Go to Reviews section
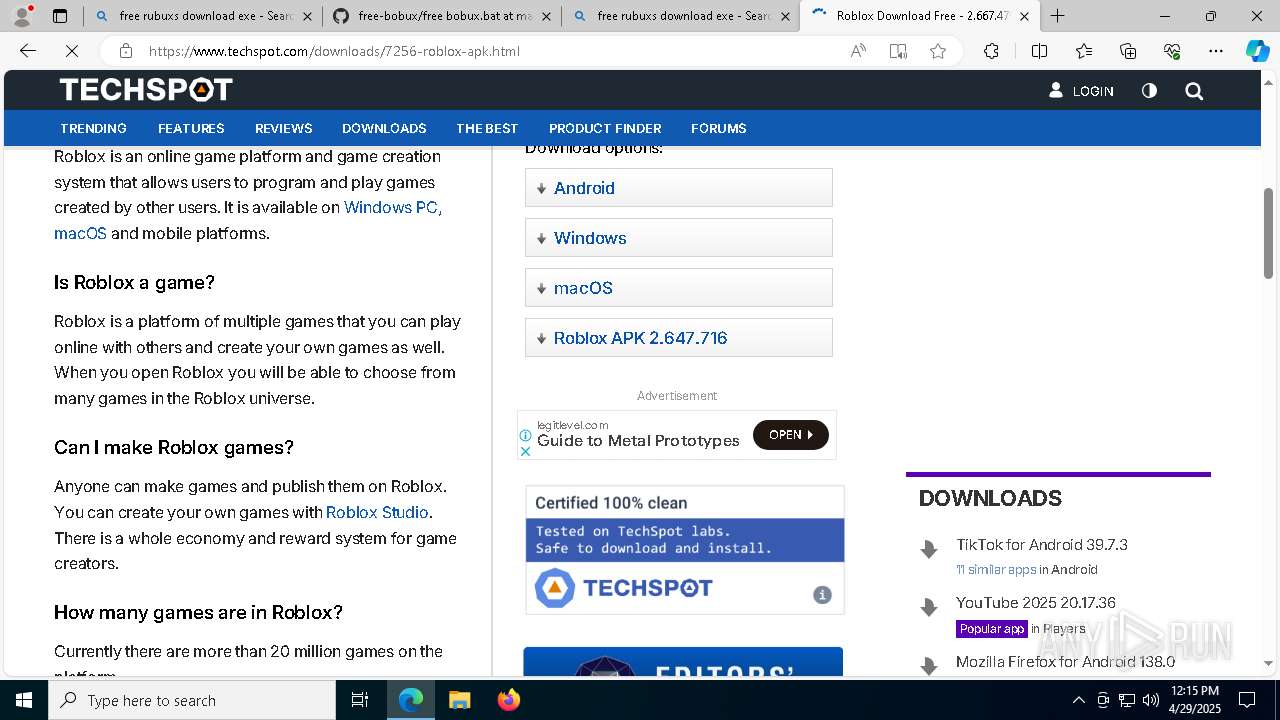Screen dimensions: 1280x720 click(284, 128)
